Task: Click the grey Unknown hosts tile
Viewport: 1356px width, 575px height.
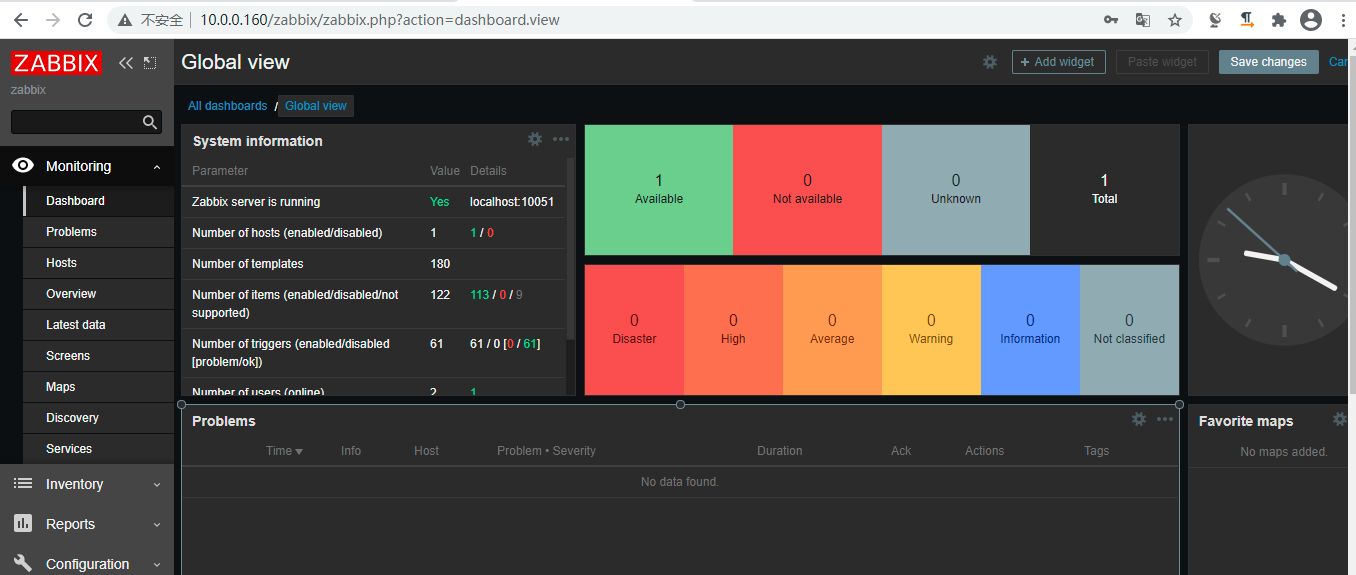Action: [x=956, y=190]
